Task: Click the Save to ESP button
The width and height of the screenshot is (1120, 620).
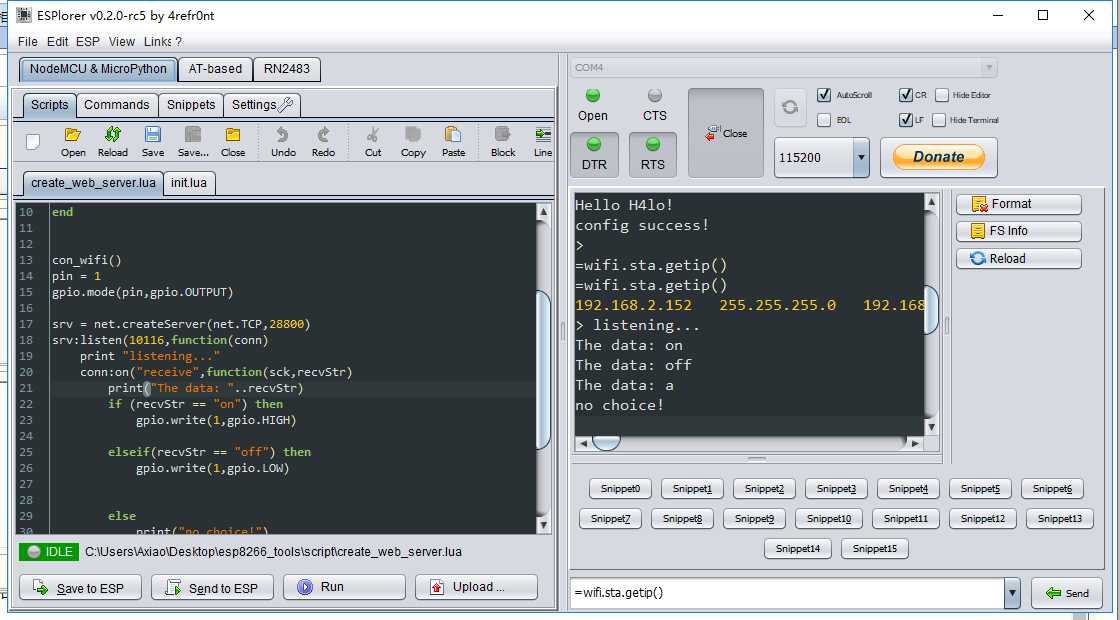Action: click(80, 588)
